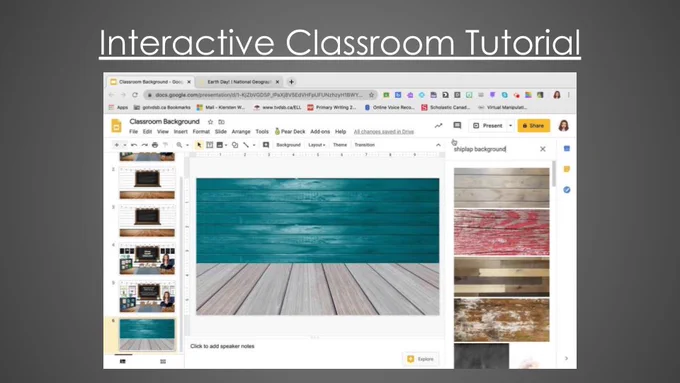Open new slide layout dropdown arrow

[x=125, y=145]
